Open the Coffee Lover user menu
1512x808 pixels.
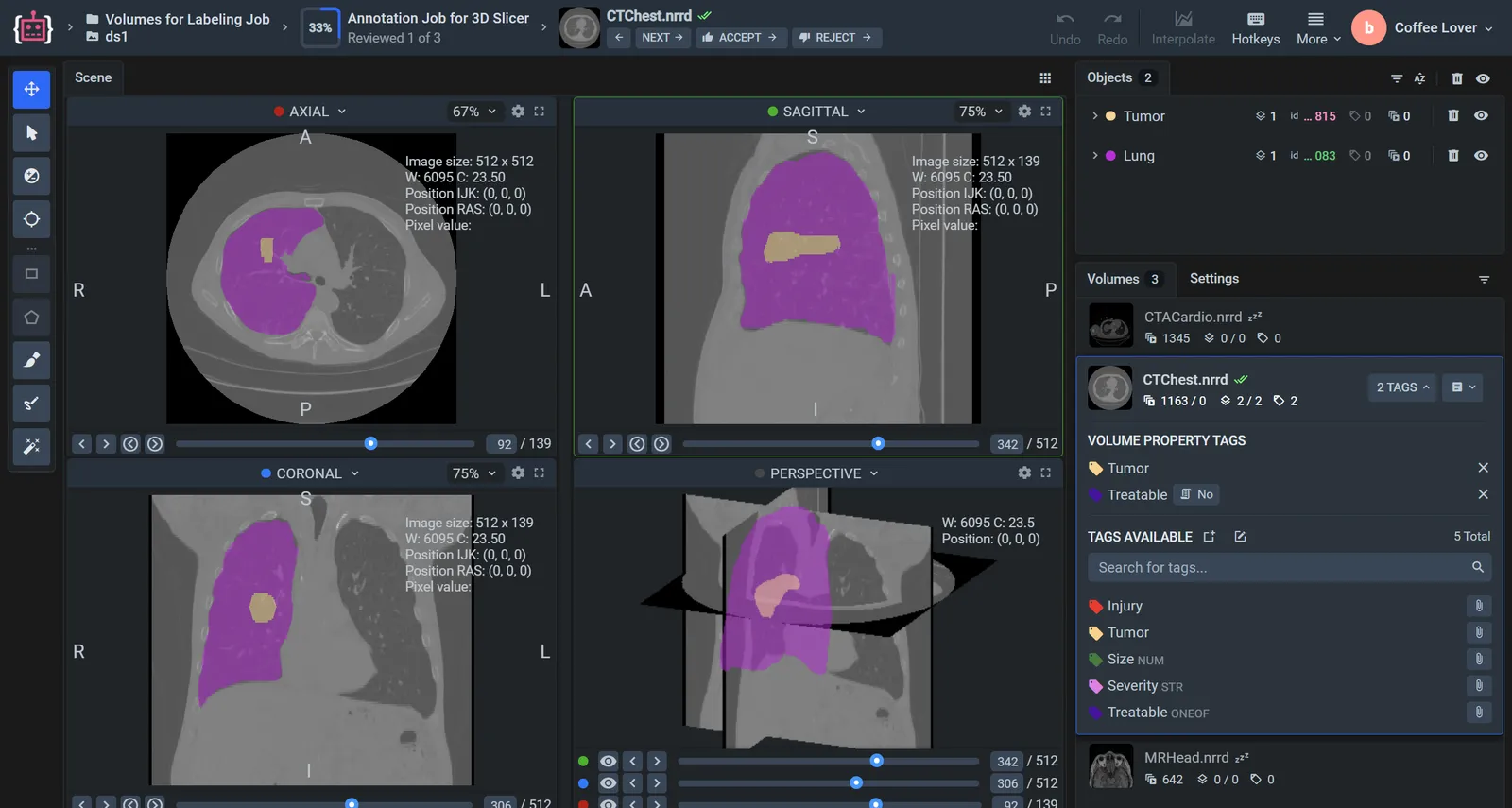coord(1423,28)
